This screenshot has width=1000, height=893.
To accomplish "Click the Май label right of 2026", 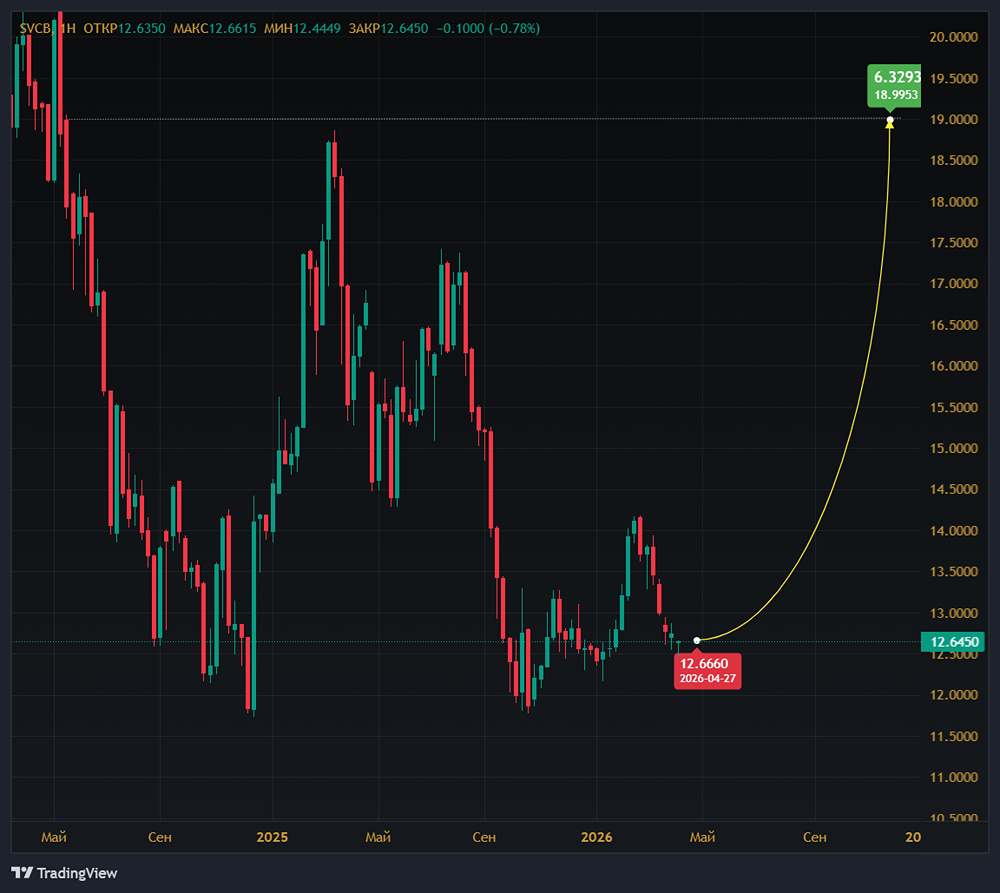I will click(702, 837).
